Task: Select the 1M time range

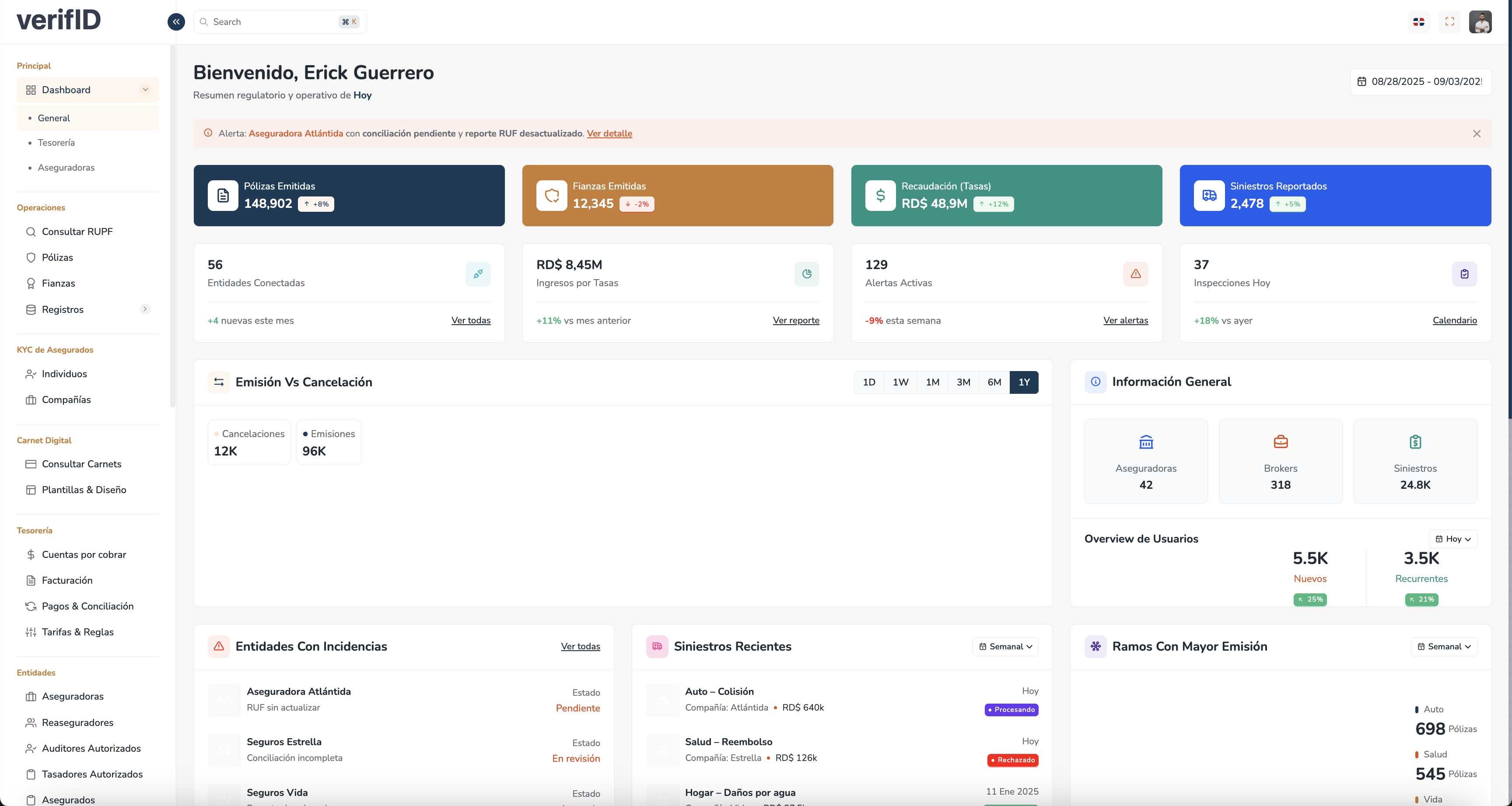Action: pyautogui.click(x=932, y=382)
